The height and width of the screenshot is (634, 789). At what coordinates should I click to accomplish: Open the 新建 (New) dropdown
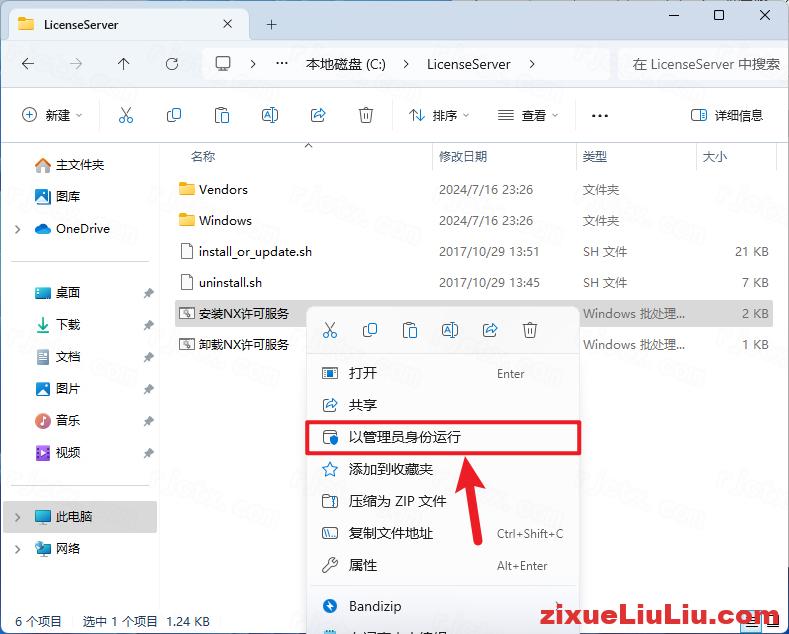point(52,115)
